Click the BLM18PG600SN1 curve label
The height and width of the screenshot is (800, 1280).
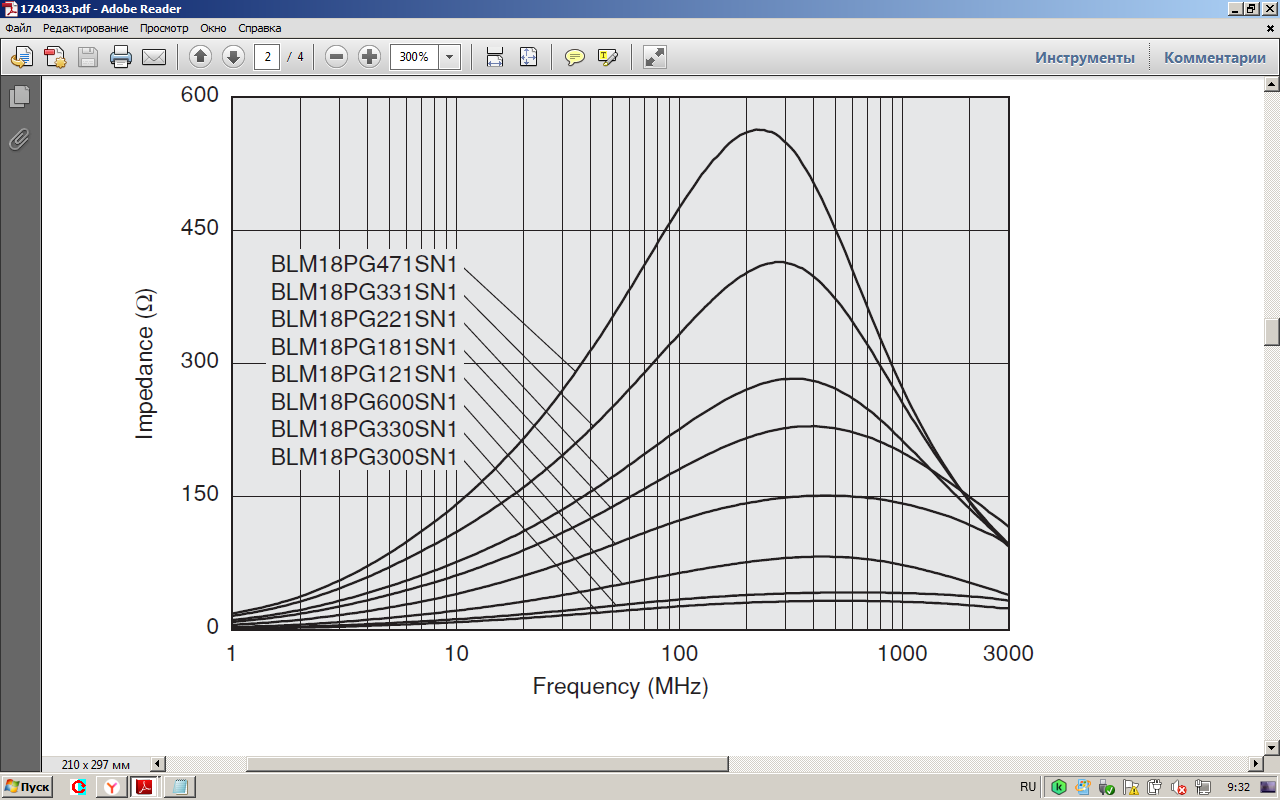[364, 402]
